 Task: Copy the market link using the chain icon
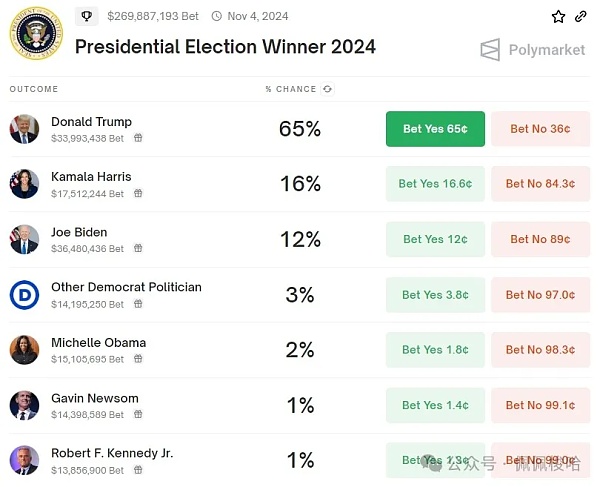pos(581,17)
